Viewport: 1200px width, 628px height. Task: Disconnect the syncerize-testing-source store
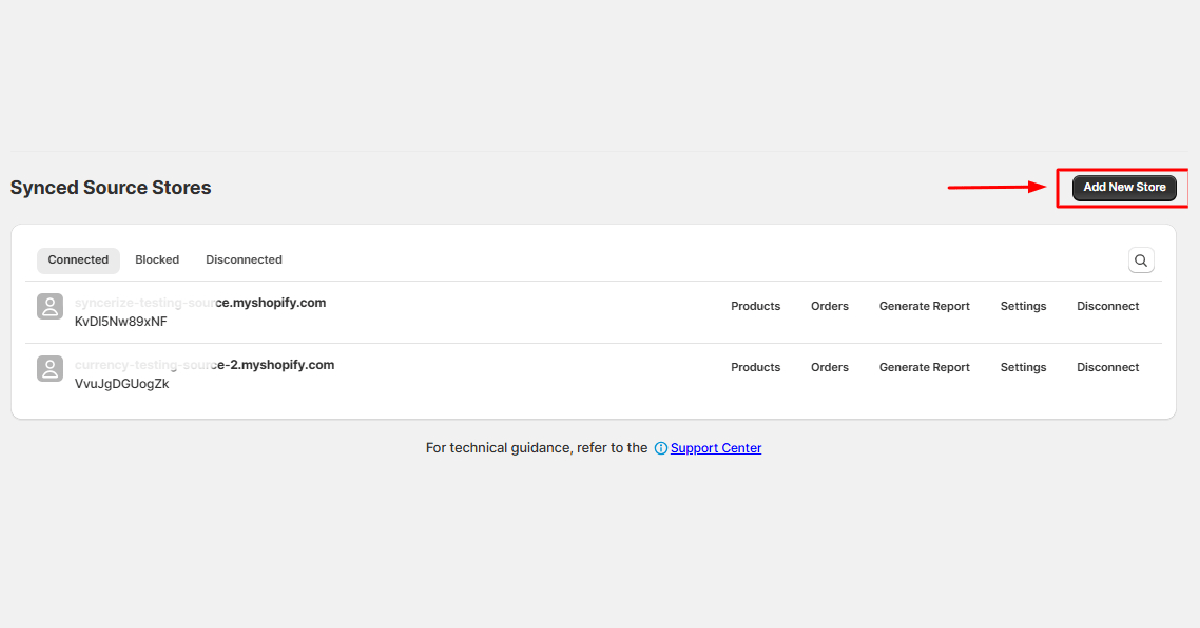tap(1108, 307)
